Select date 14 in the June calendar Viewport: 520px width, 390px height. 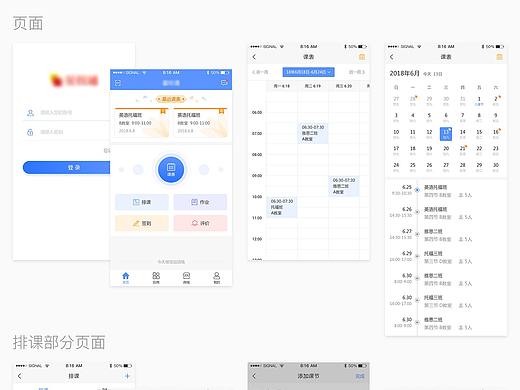tap(463, 134)
